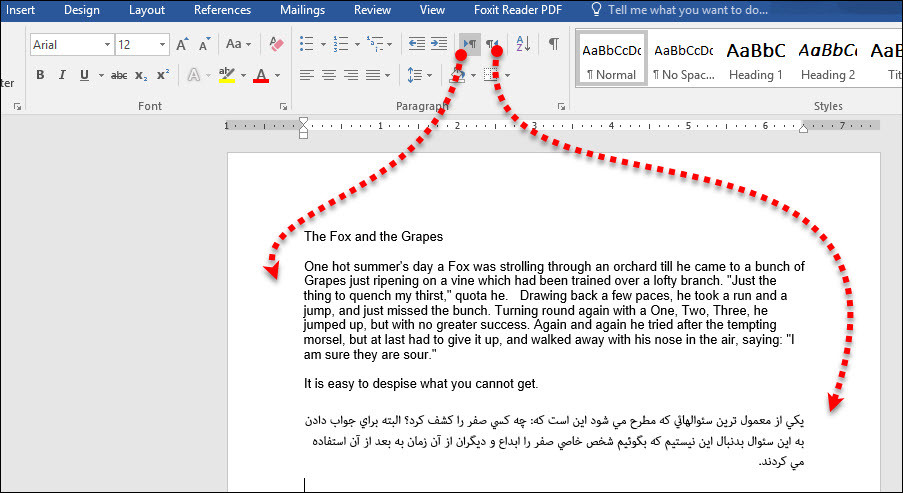Apply yellow text highlight color
Viewport: 903px width, 493px height.
(227, 75)
